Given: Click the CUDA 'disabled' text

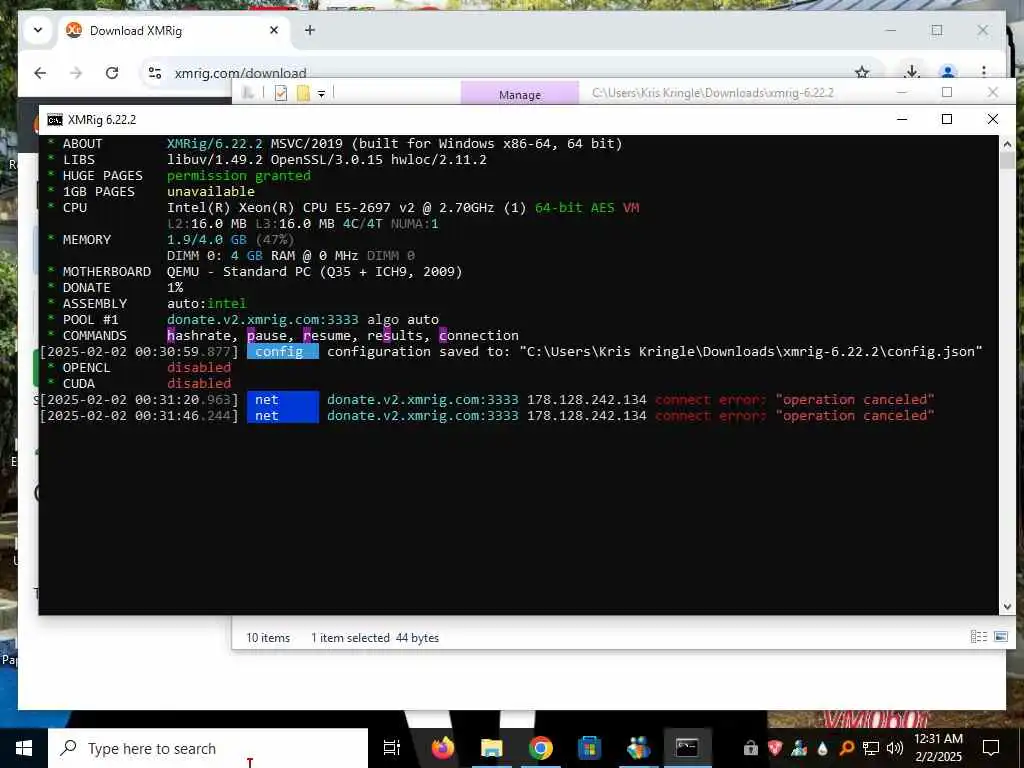Looking at the screenshot, I should tap(199, 383).
